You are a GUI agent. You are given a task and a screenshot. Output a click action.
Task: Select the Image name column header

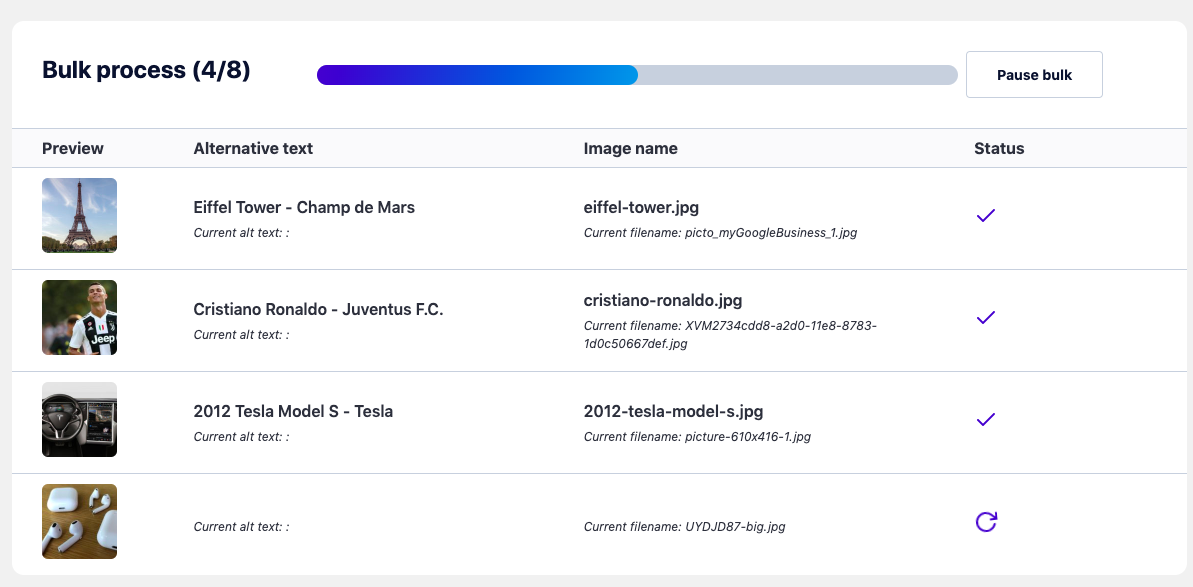(631, 148)
